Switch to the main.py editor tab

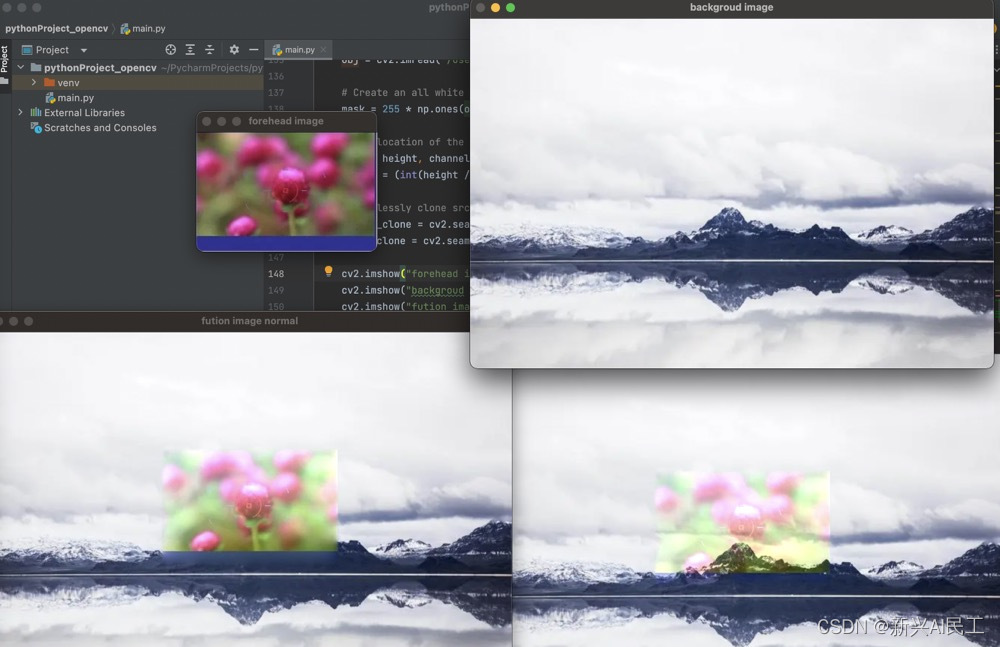(x=299, y=50)
